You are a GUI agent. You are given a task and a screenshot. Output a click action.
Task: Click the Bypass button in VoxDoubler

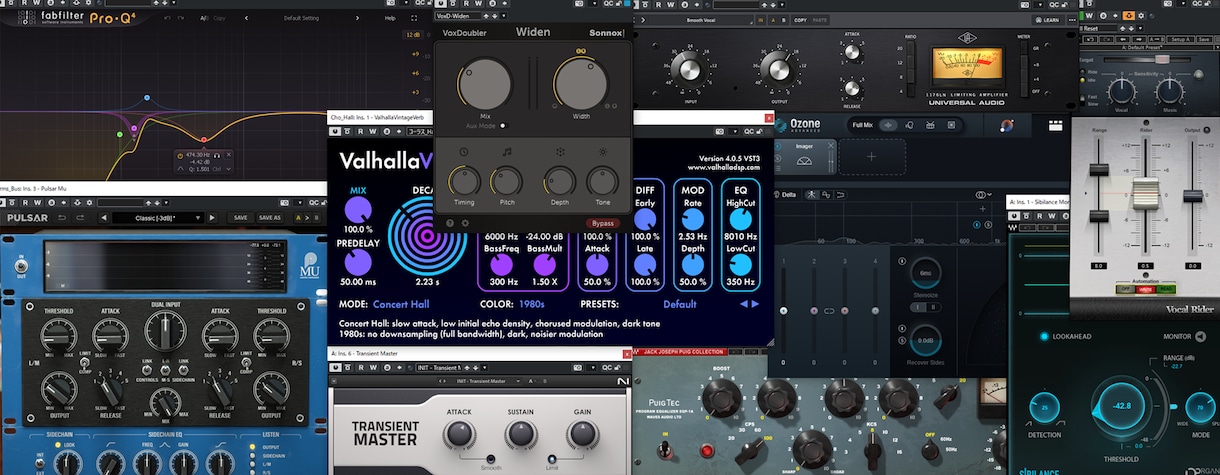(603, 222)
